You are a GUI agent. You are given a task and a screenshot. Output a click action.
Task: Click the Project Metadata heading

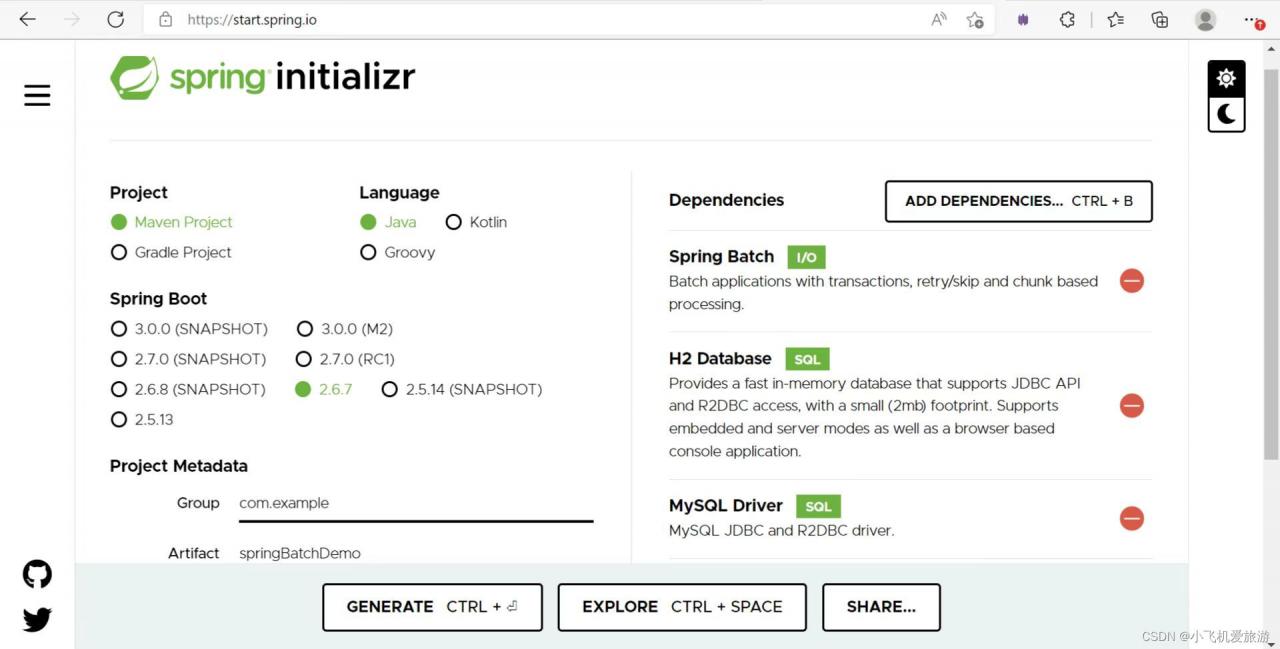coord(179,466)
